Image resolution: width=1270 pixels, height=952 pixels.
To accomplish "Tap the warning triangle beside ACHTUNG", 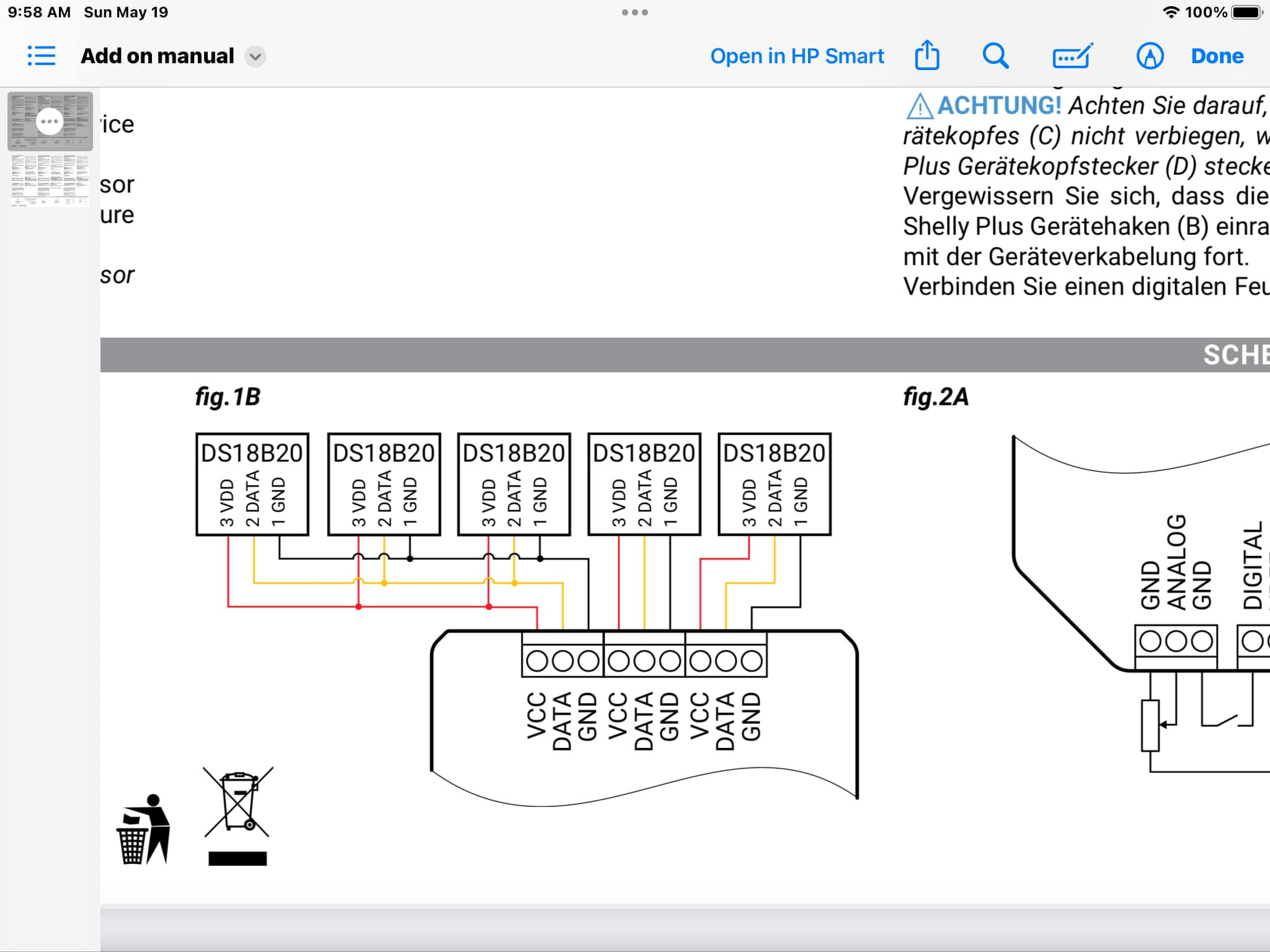I will click(920, 107).
